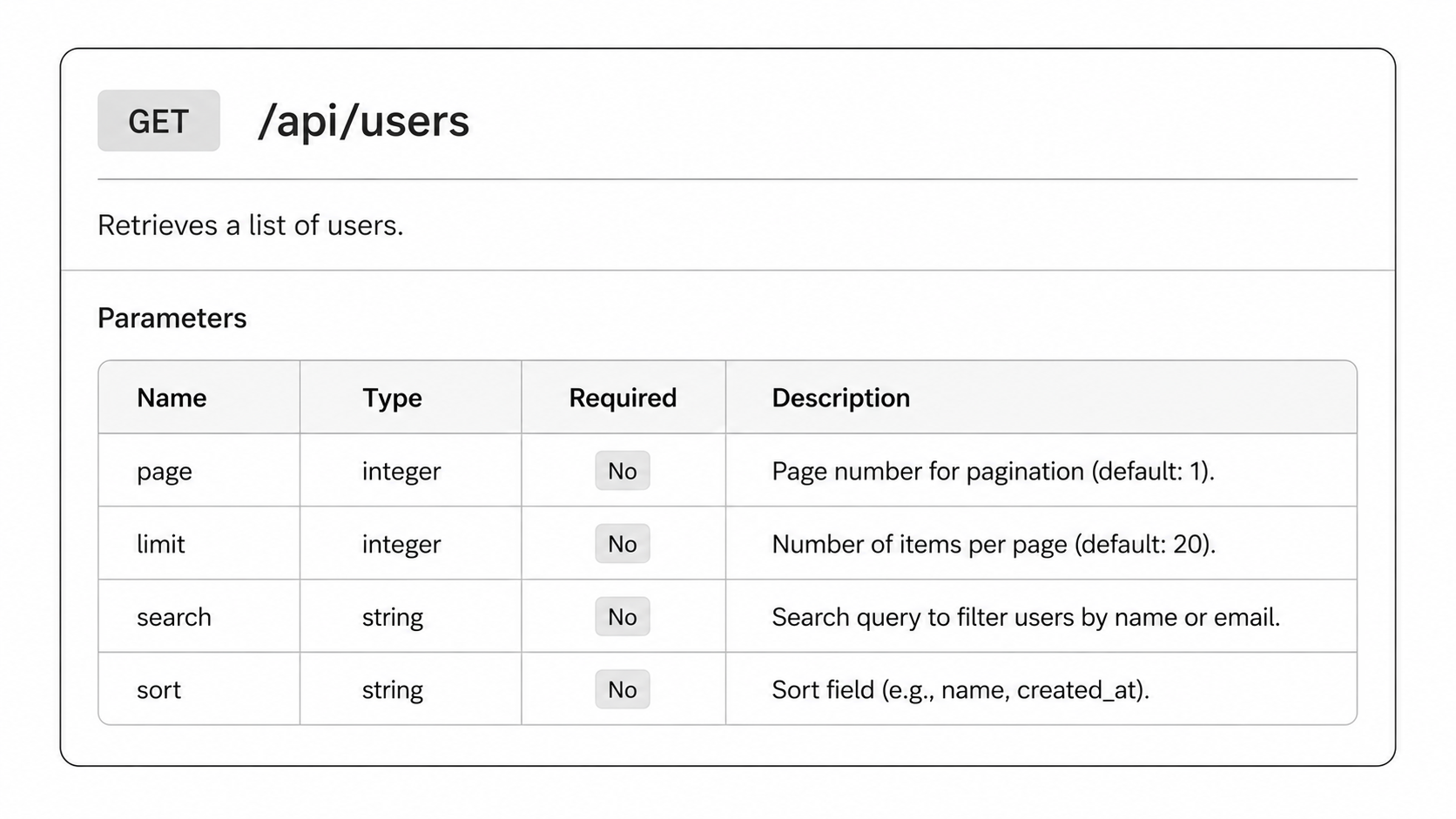The height and width of the screenshot is (819, 1456).
Task: Click 'Search query to filter users' description
Action: click(1026, 617)
